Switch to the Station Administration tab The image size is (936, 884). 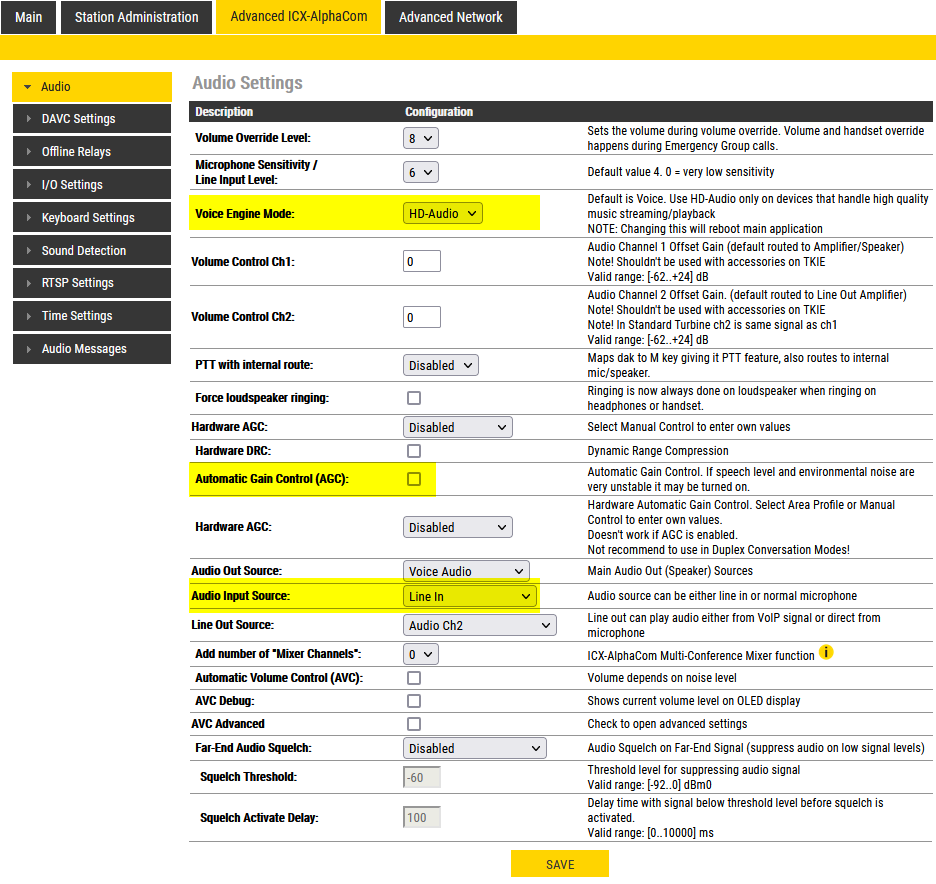tap(137, 17)
